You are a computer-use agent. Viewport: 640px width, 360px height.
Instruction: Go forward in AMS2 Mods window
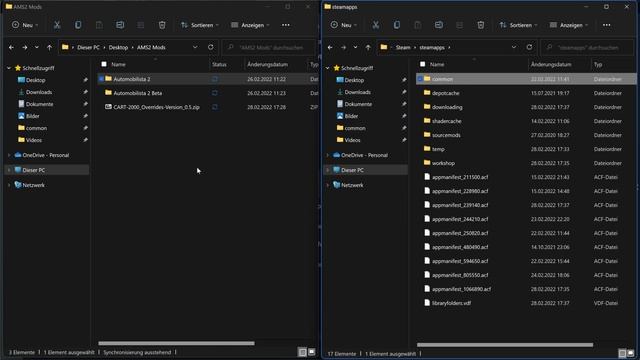25,47
